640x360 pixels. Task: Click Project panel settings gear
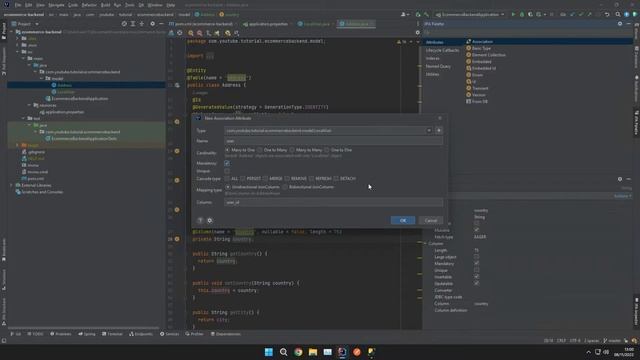pos(152,24)
